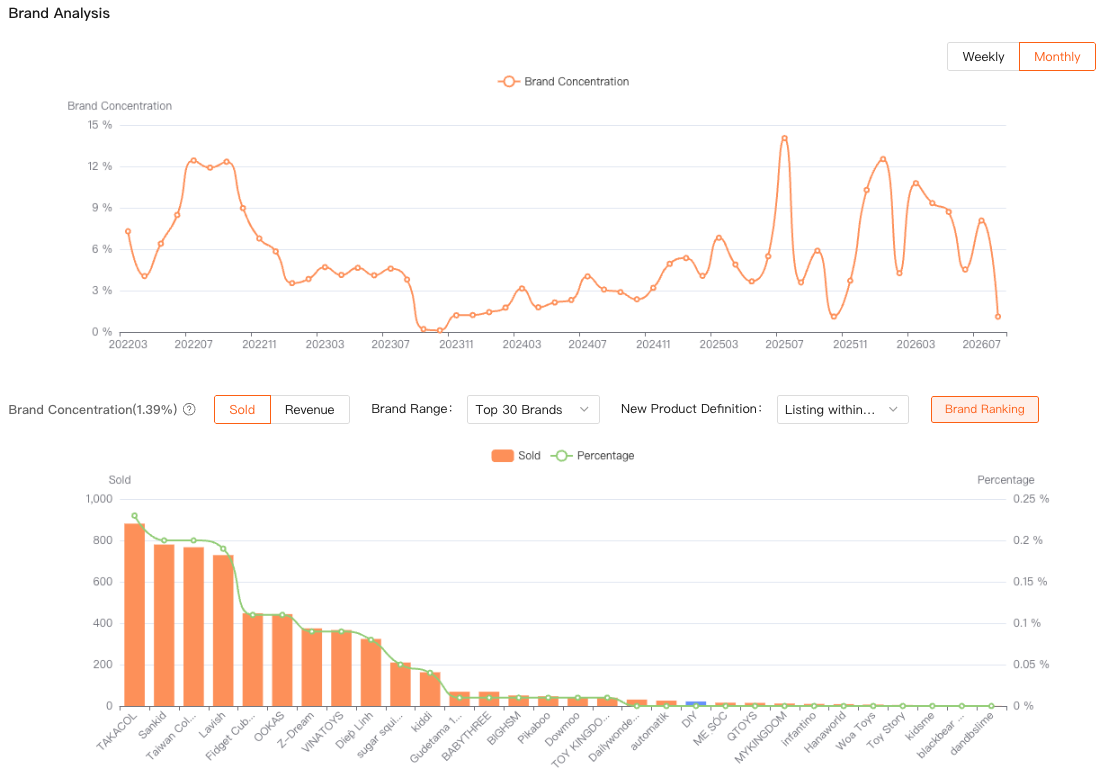Viewport: 1110px width, 783px height.
Task: Switch metric to Revenue
Action: coord(309,409)
